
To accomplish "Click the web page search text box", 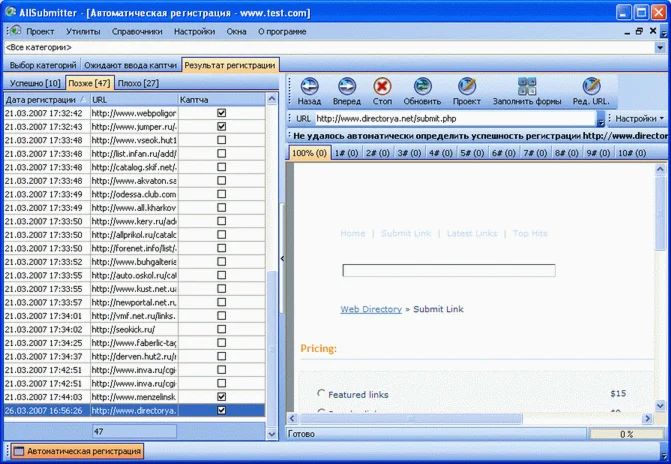I will 449,271.
